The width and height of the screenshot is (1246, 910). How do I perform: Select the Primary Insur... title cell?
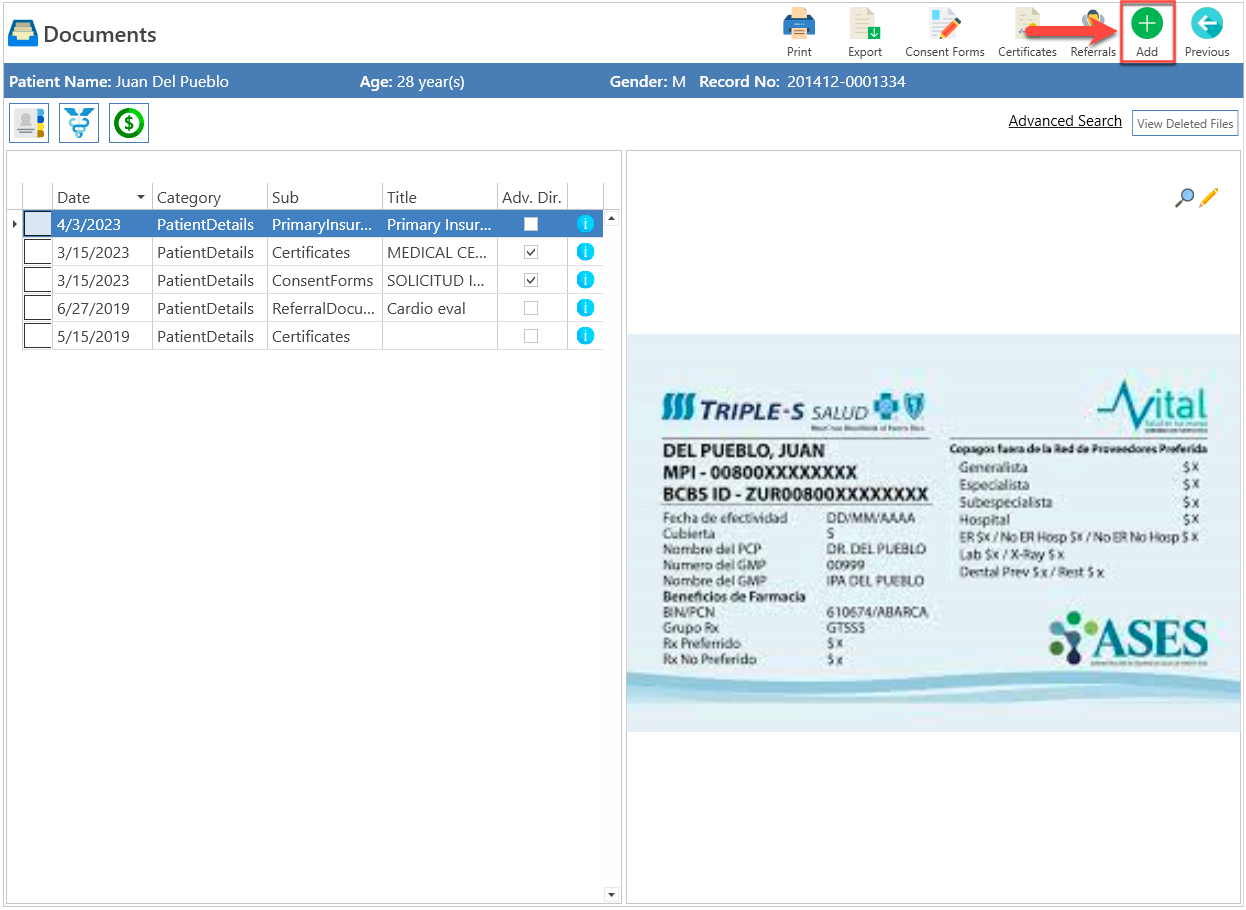pos(440,224)
